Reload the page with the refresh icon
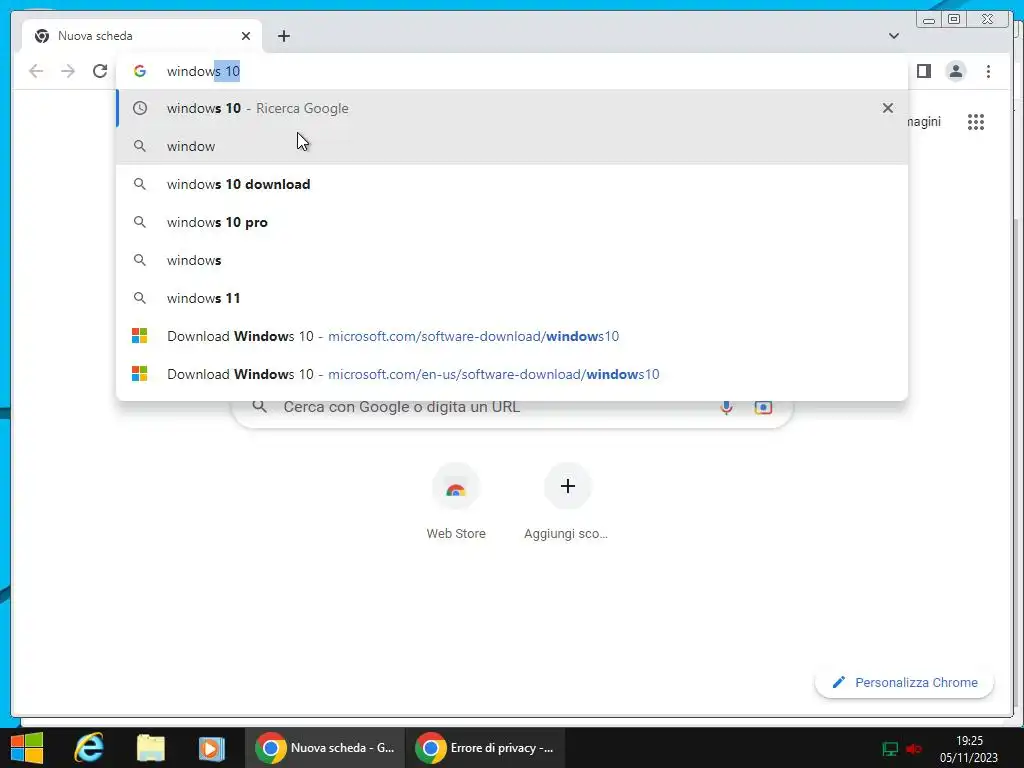This screenshot has width=1024, height=768. pyautogui.click(x=99, y=71)
